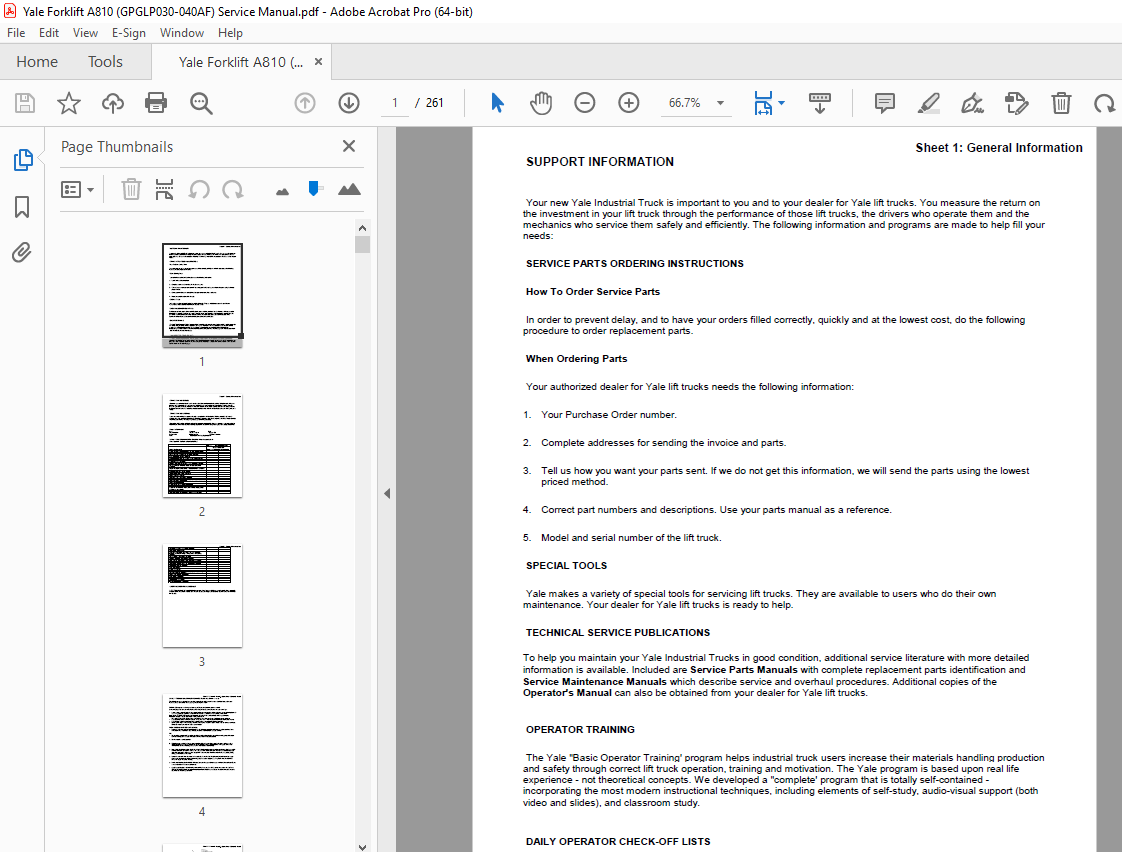This screenshot has height=852, width=1122.
Task: Add file to starred using star icon
Action: 69,103
